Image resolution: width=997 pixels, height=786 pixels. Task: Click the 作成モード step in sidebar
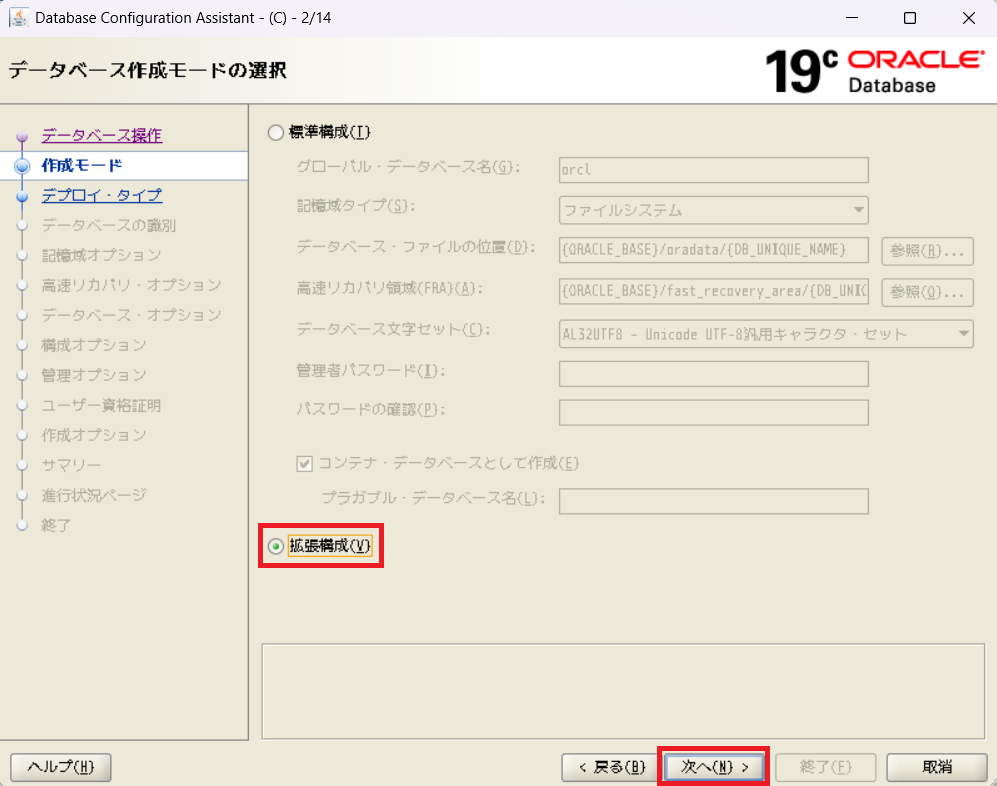tap(82, 165)
